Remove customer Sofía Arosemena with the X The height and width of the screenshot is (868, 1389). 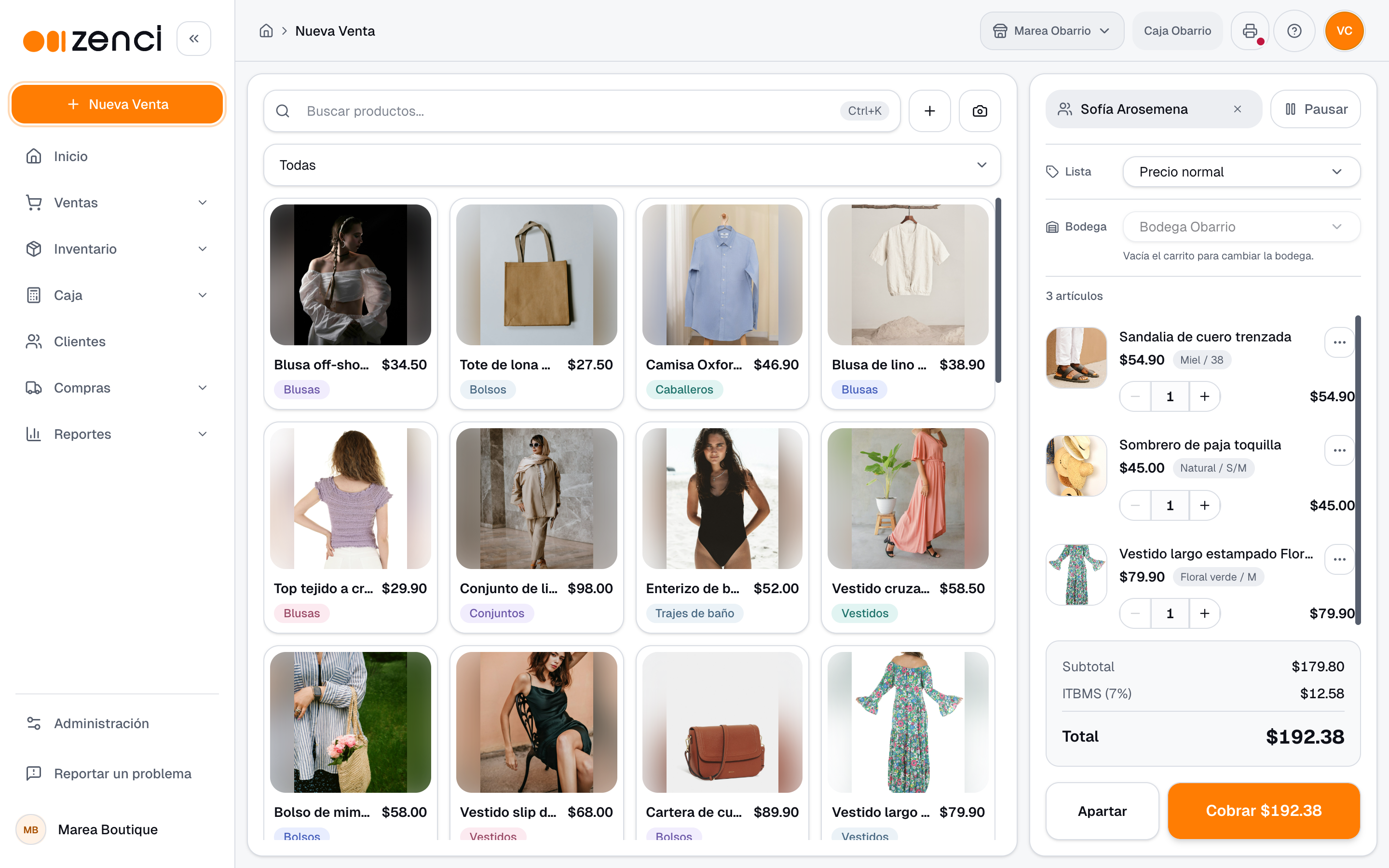click(x=1237, y=109)
